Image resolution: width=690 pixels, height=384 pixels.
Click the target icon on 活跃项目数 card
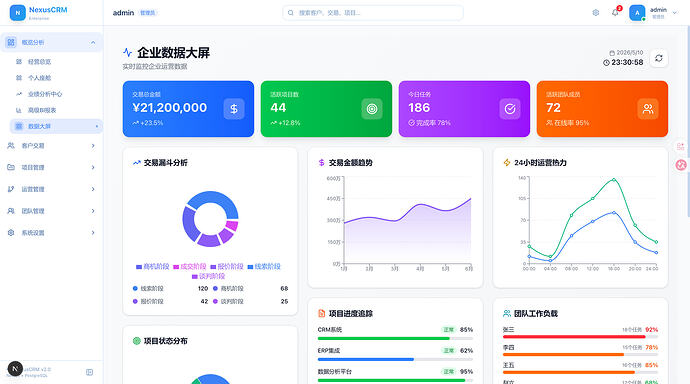tap(372, 109)
